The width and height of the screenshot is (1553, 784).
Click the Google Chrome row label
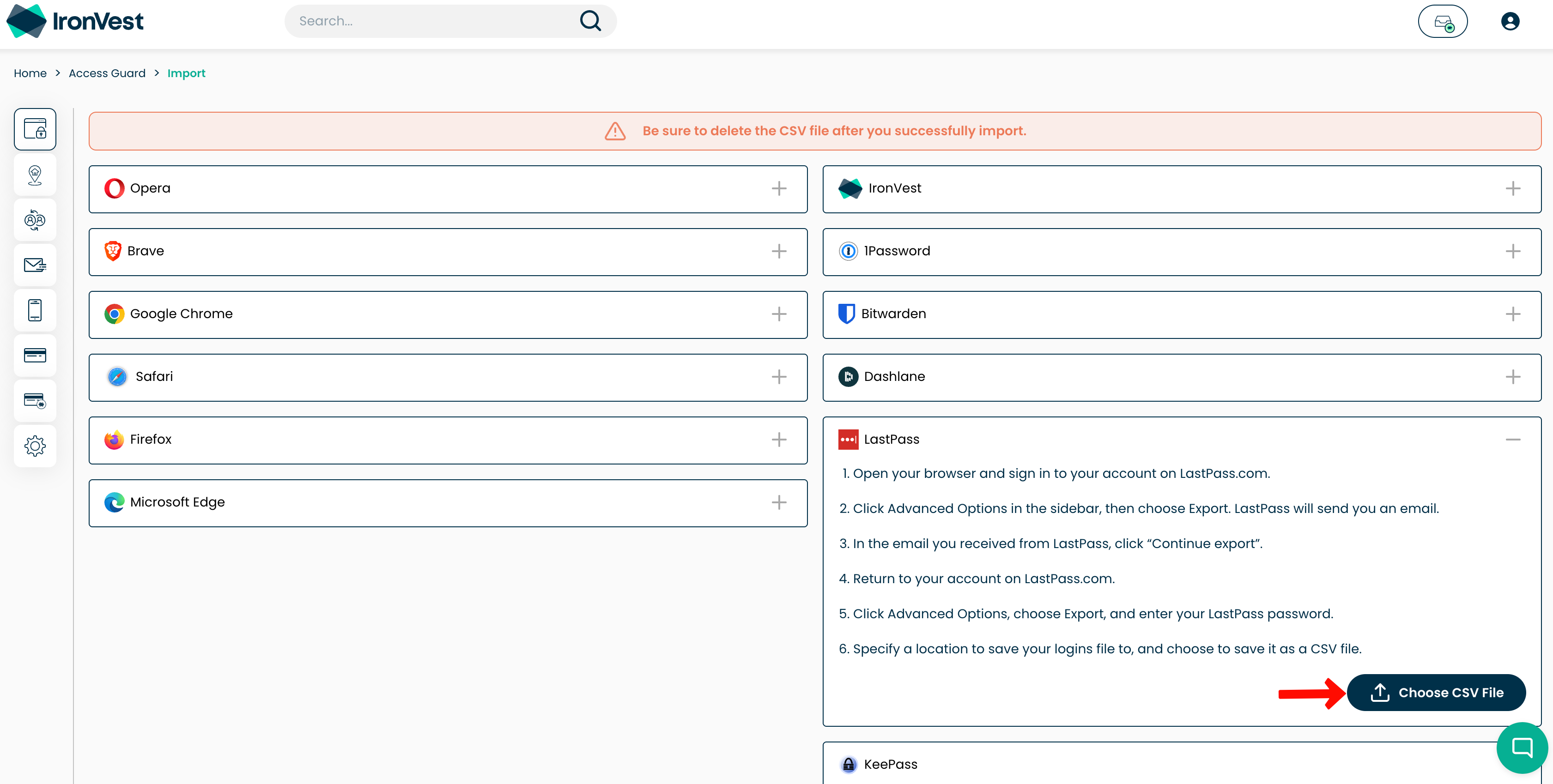tap(182, 314)
